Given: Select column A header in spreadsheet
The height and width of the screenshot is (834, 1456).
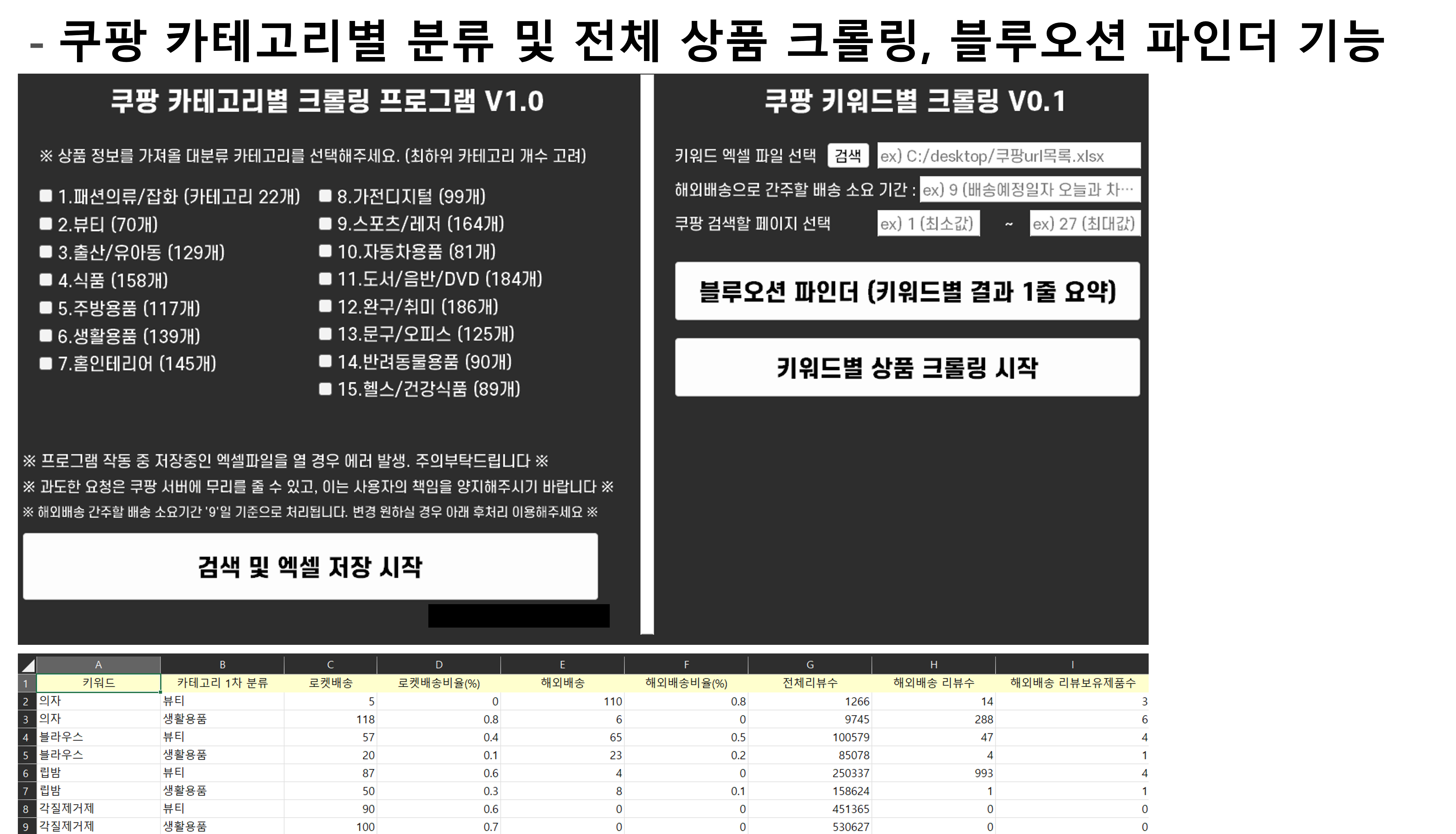Looking at the screenshot, I should tap(99, 665).
